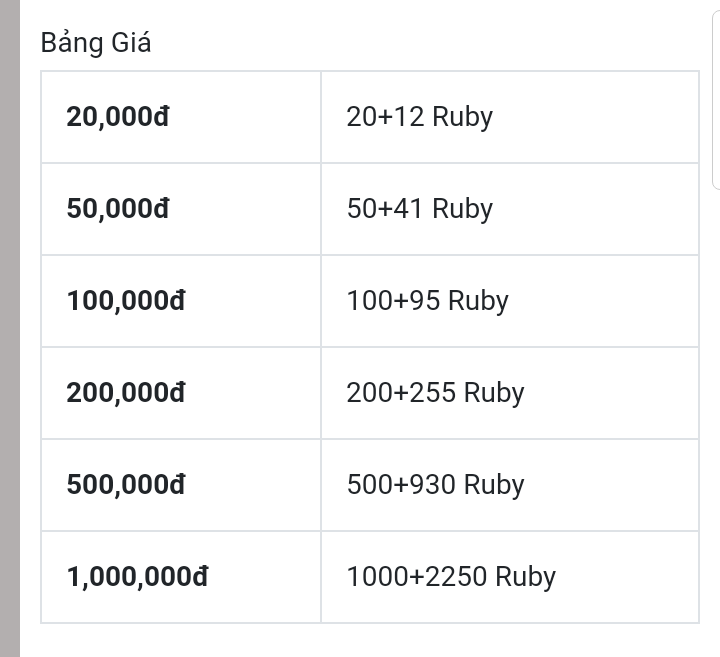Select the 100,000đ price cell
This screenshot has width=720, height=657.
point(181,301)
